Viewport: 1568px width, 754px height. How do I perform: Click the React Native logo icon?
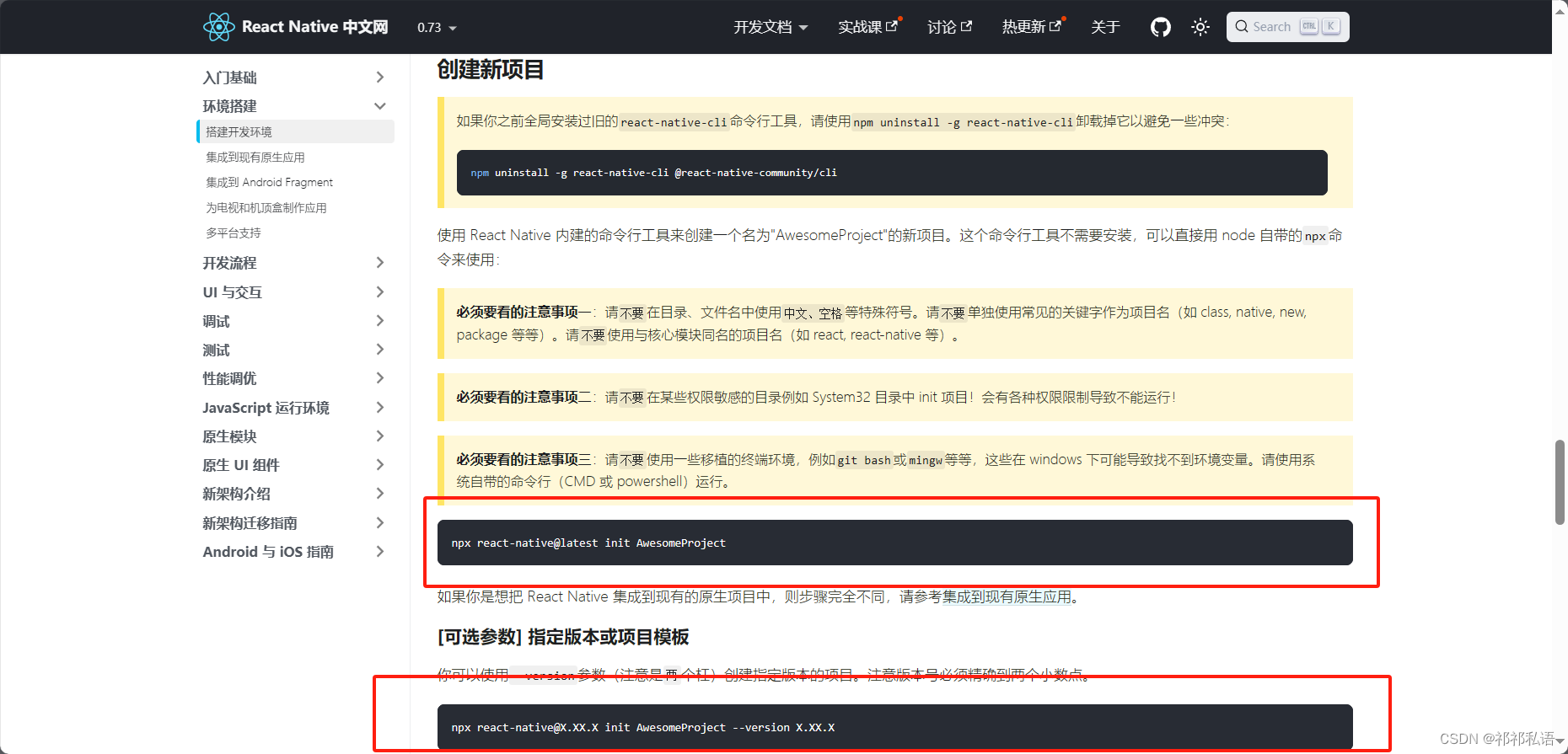218,27
